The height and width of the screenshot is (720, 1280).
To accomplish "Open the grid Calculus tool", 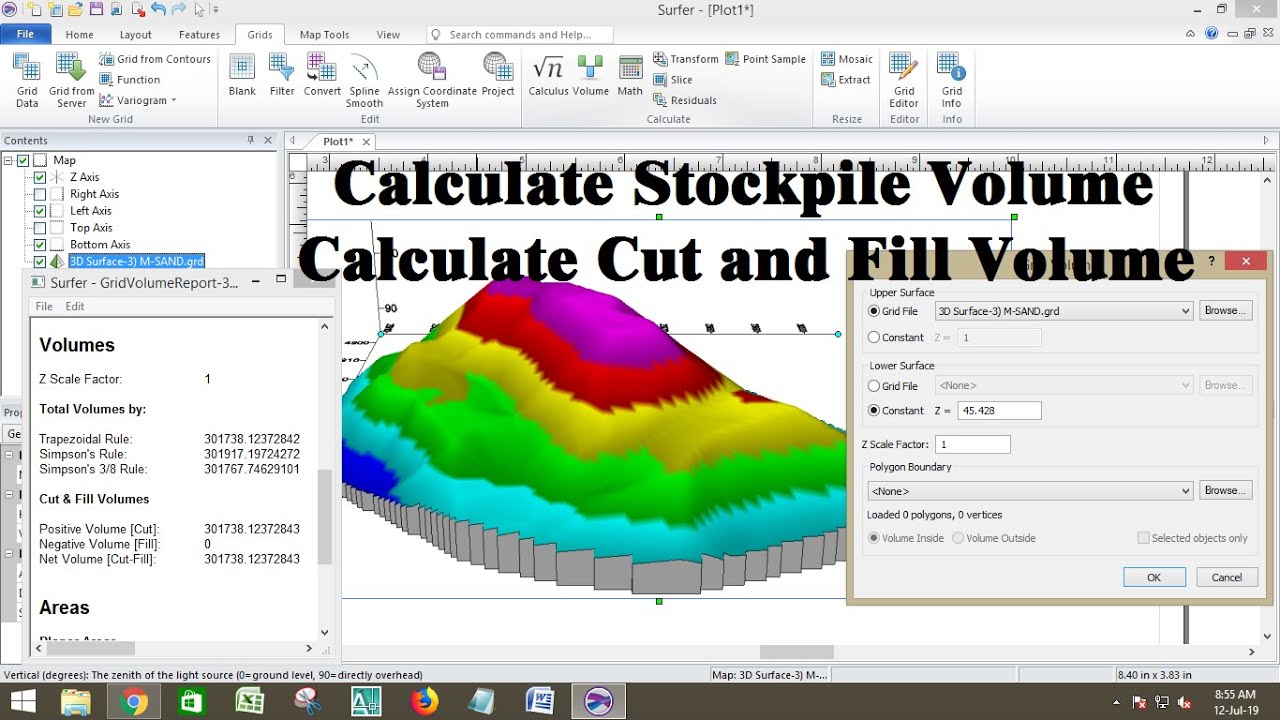I will [548, 76].
